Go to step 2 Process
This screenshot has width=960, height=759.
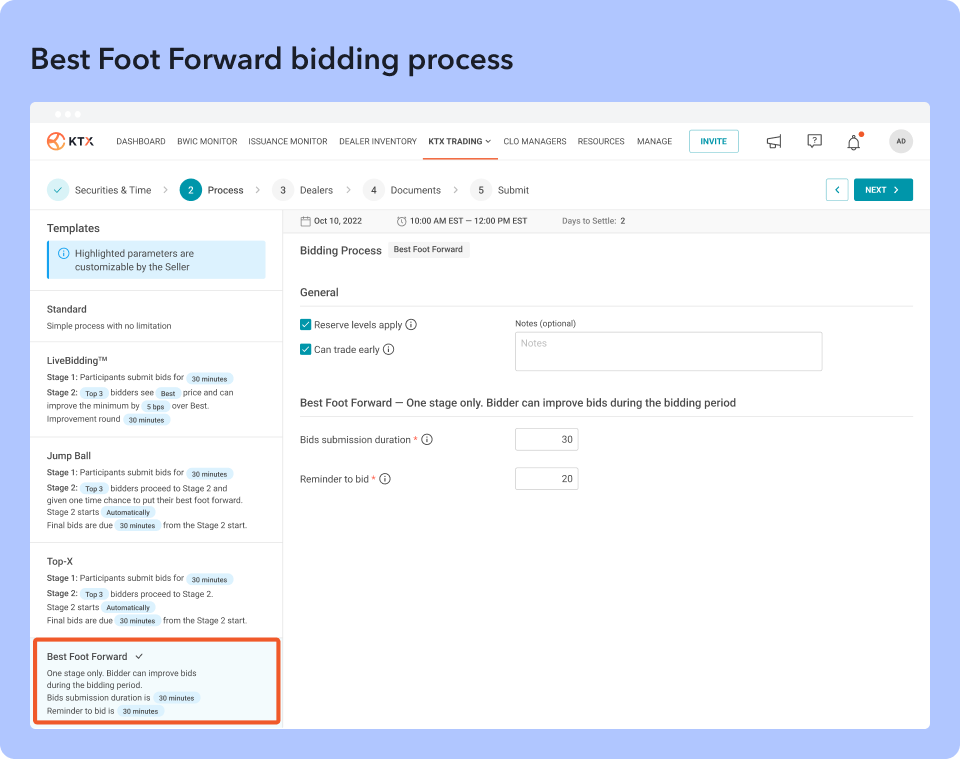[211, 190]
